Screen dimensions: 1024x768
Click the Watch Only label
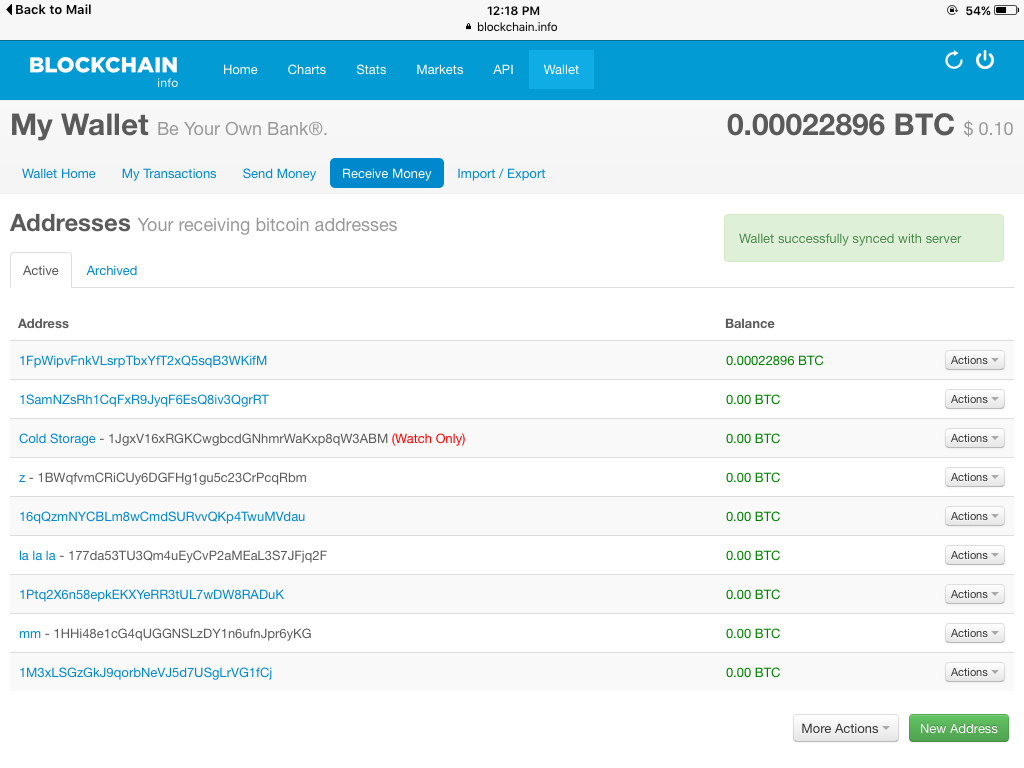tap(428, 439)
